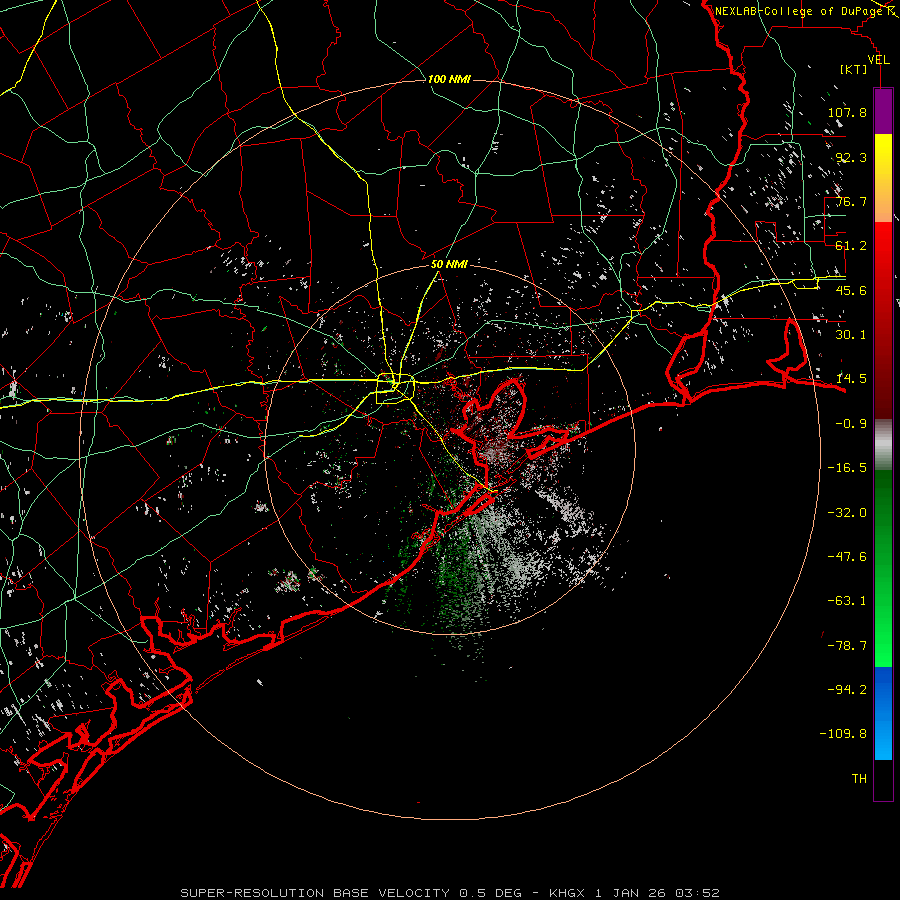The height and width of the screenshot is (900, 900).
Task: Click the -32.0 scale value
Action: tap(847, 513)
